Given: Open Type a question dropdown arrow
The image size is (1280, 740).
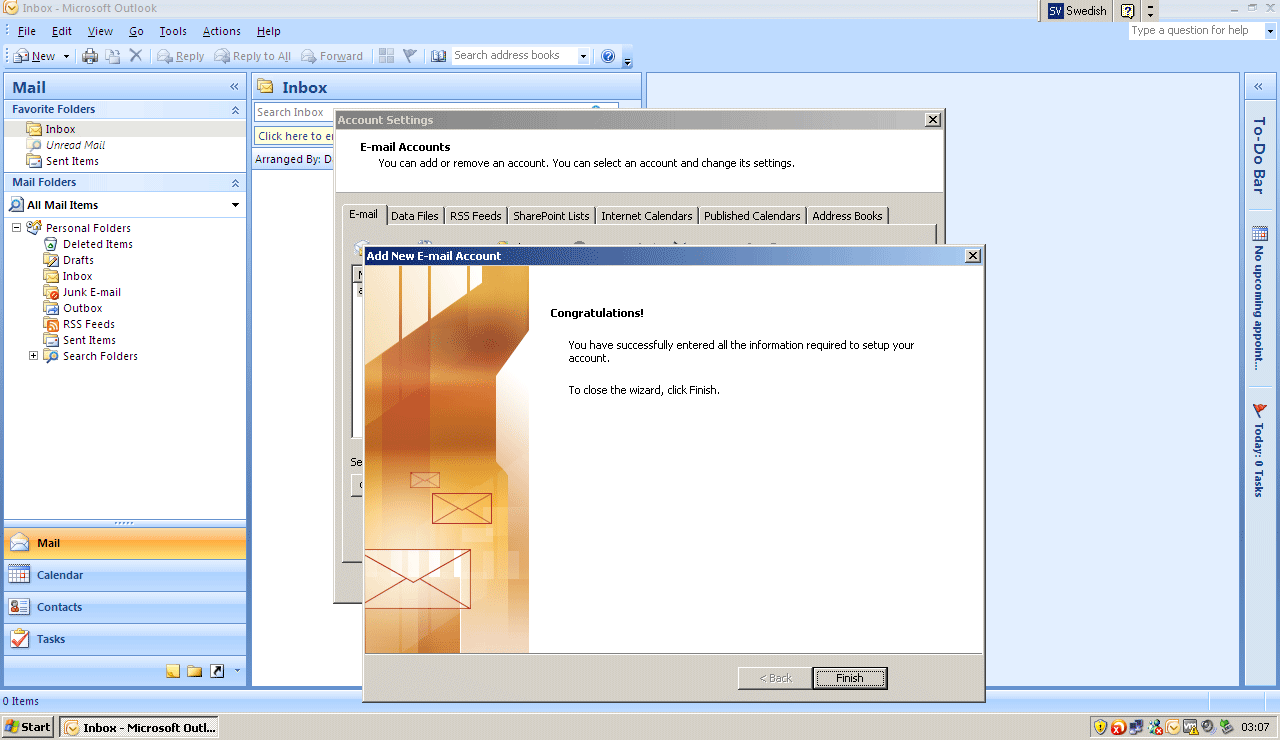Looking at the screenshot, I should click(x=1271, y=31).
